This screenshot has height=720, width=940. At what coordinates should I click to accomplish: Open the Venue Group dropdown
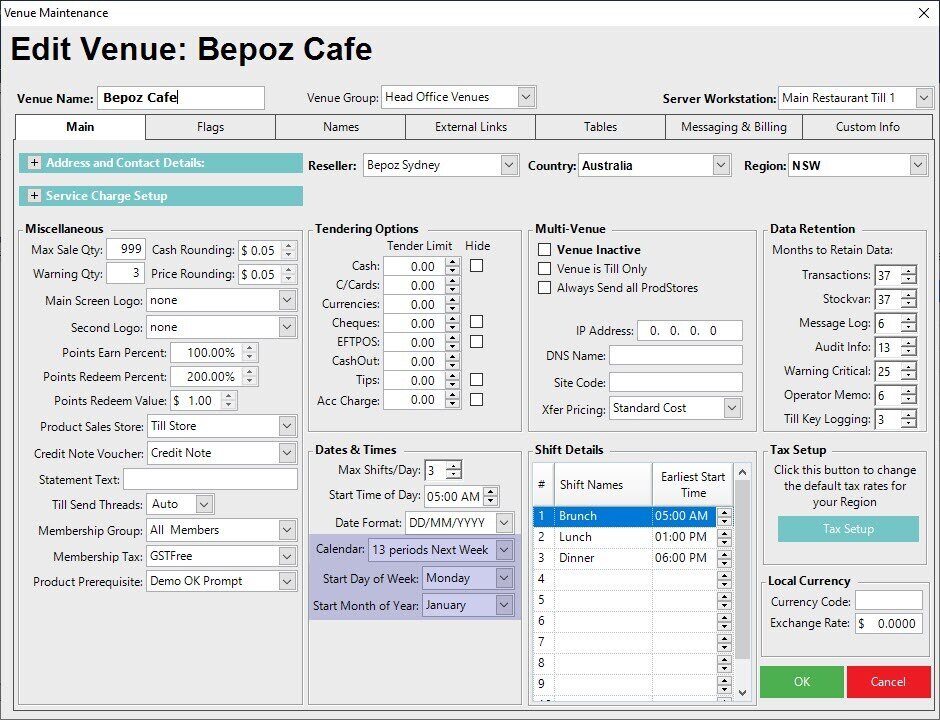(526, 97)
